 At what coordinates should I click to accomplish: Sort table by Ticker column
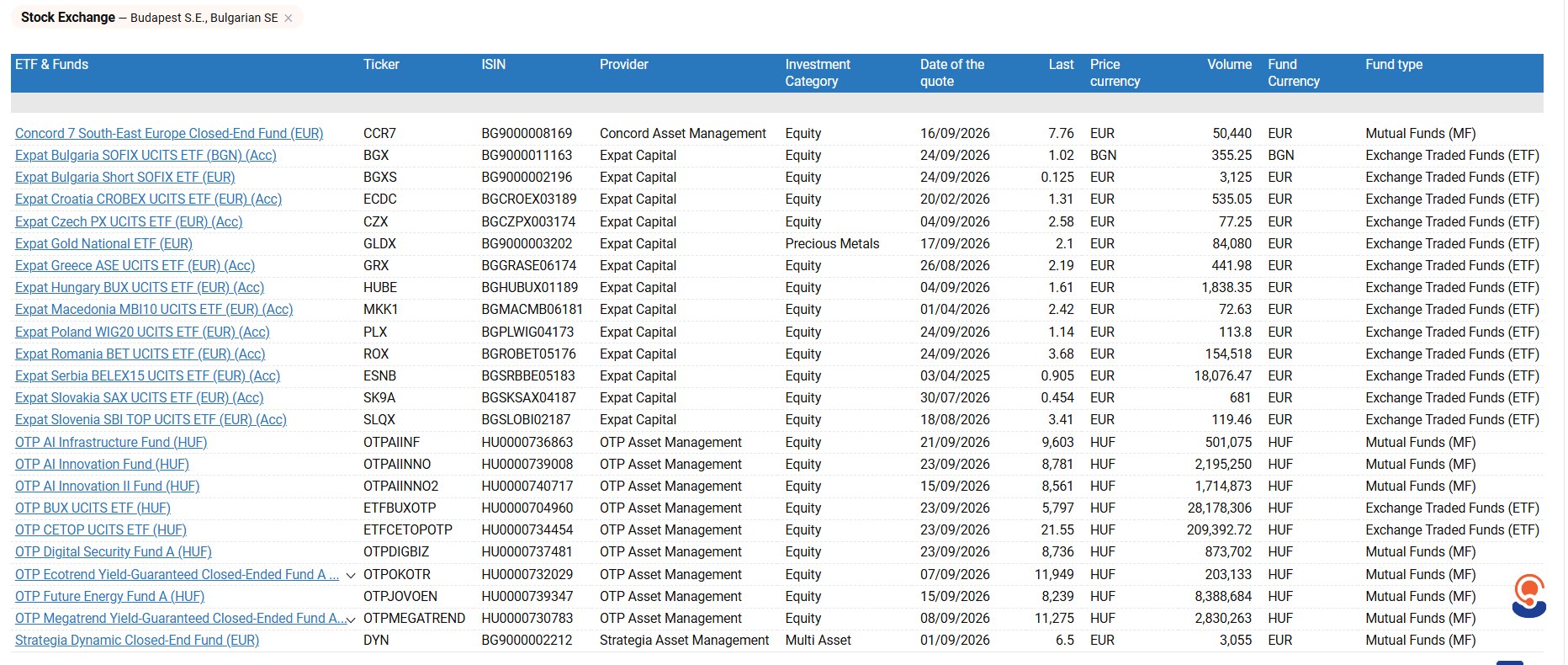(381, 64)
